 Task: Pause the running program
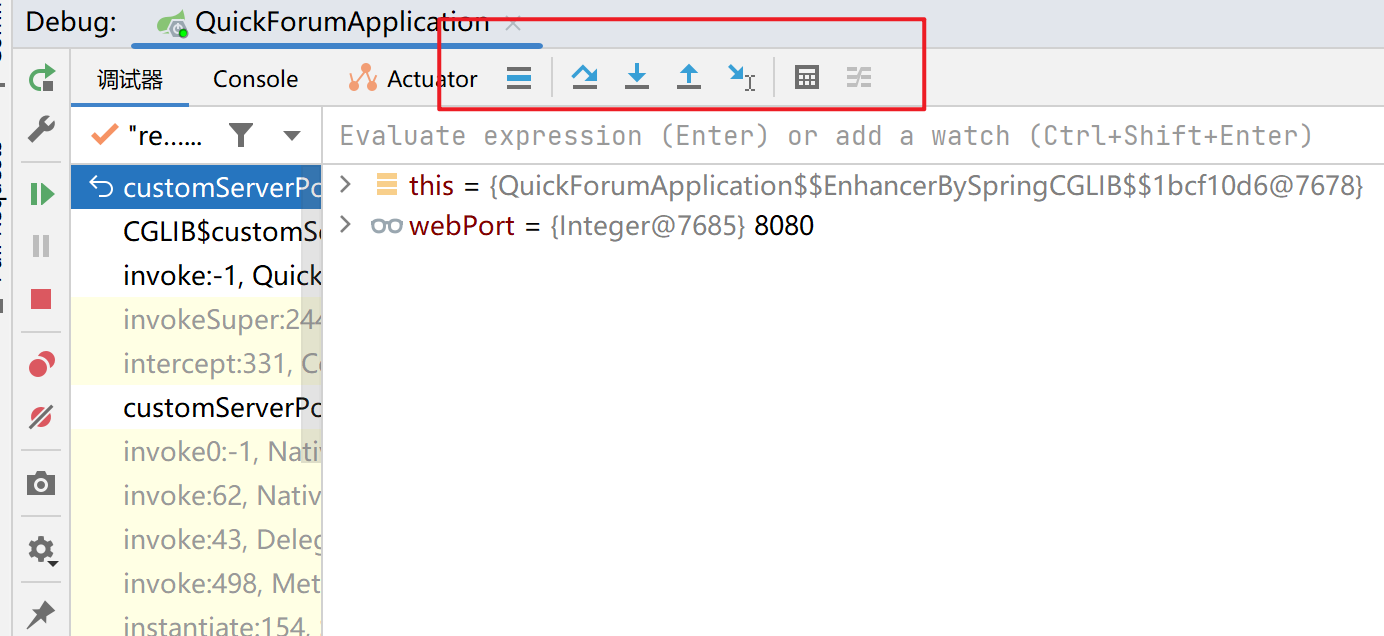coord(41,246)
